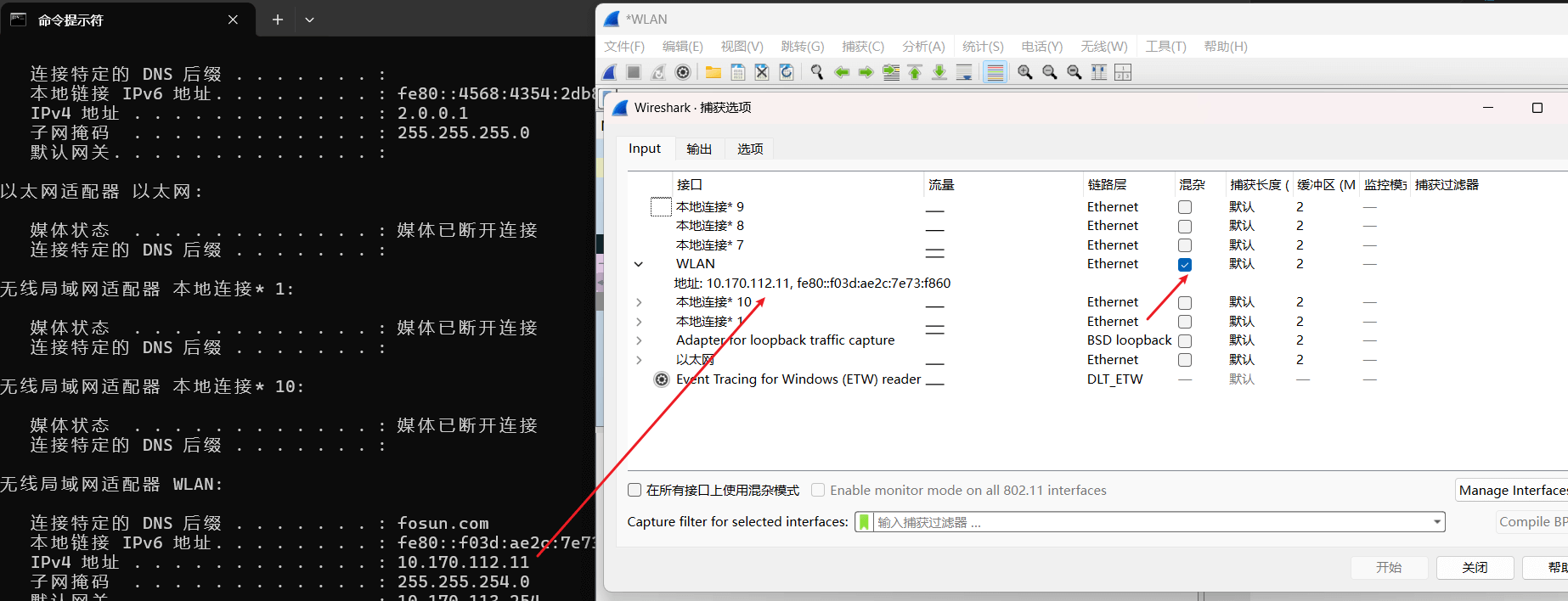The image size is (1568, 601).
Task: Zoom out the main window text
Action: click(x=1050, y=72)
